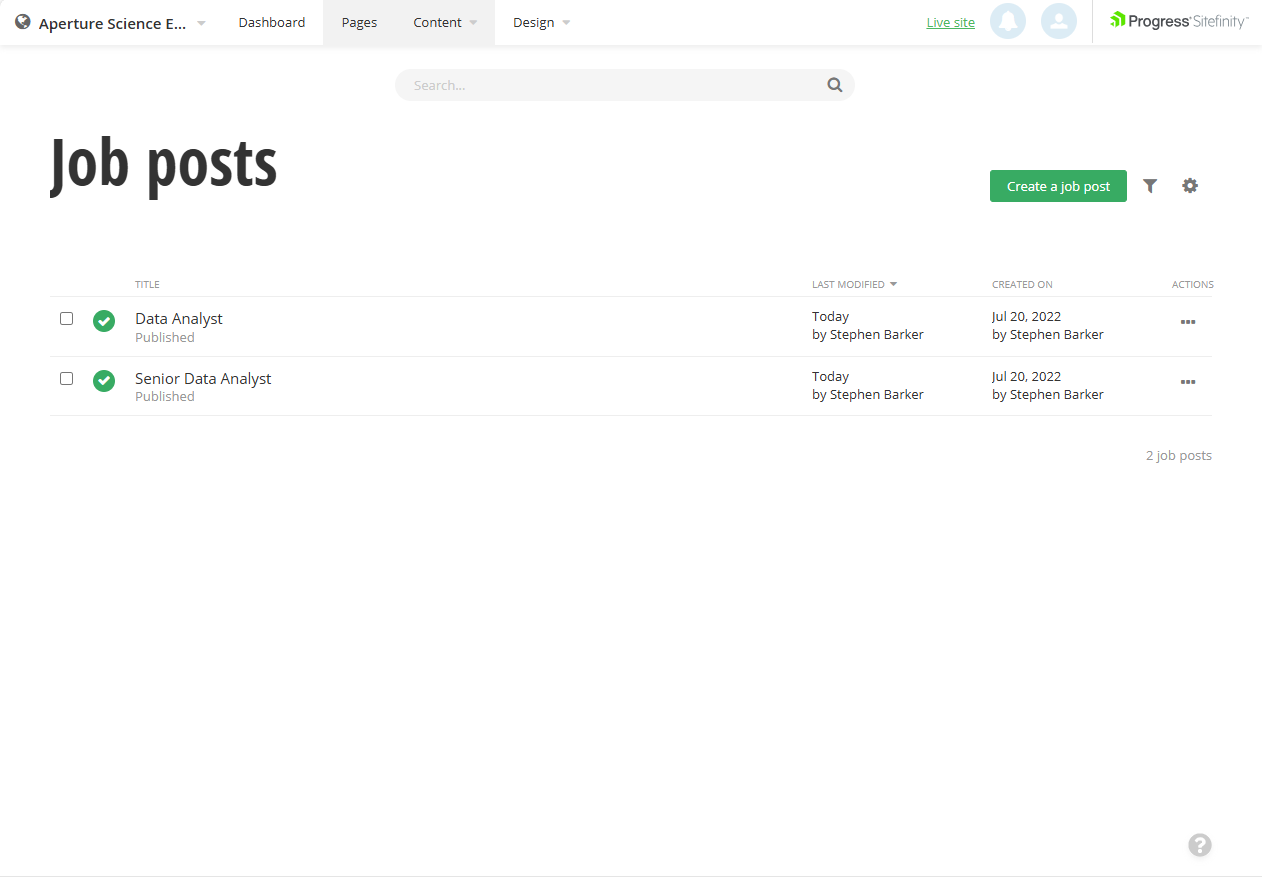This screenshot has height=877, width=1262.
Task: Open the actions menu for Senior Data Analyst
Action: (1188, 382)
